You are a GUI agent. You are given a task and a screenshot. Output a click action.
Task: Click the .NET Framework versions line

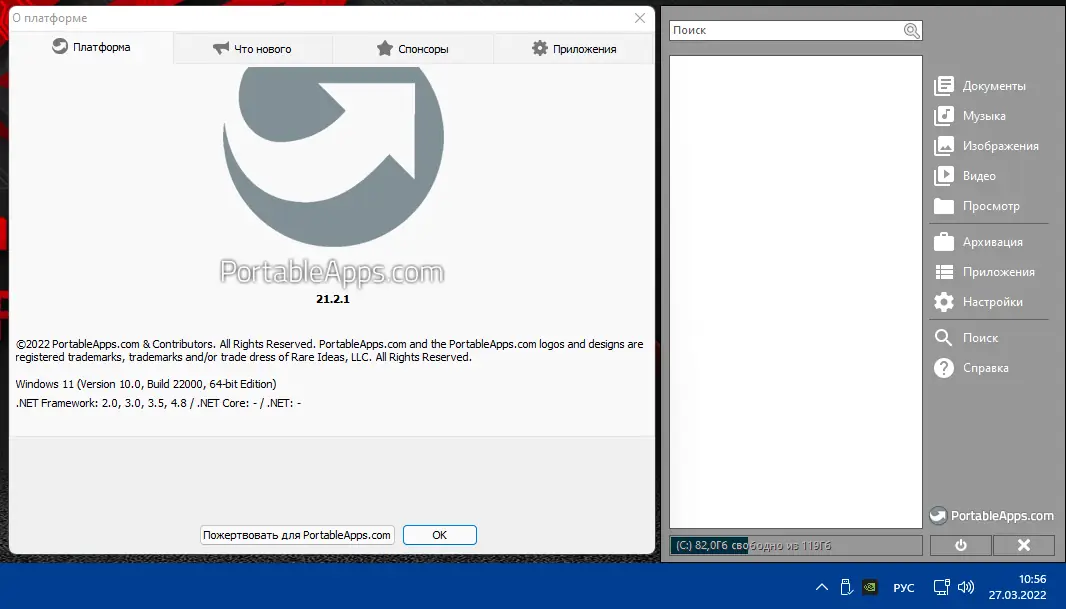158,403
